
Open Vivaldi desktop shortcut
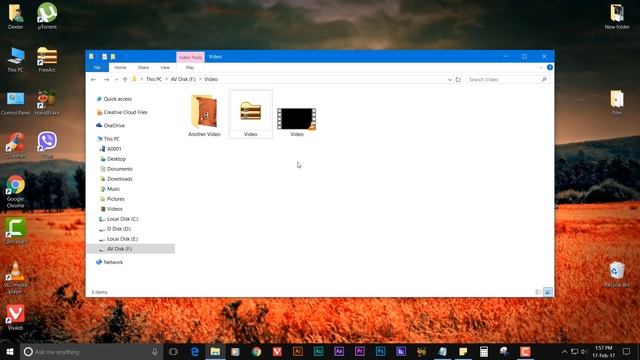point(16,317)
